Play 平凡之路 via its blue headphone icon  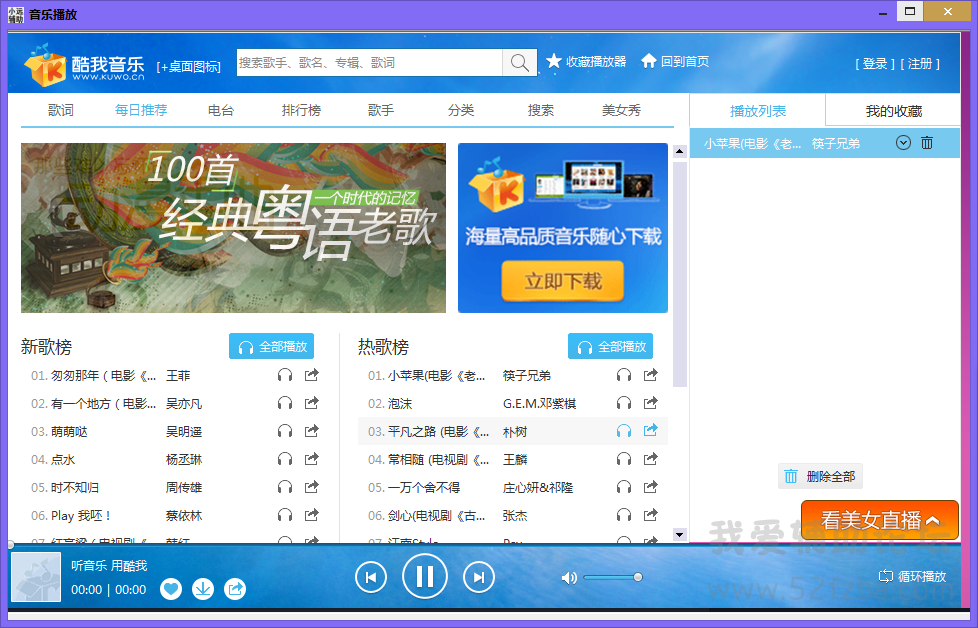pyautogui.click(x=624, y=431)
